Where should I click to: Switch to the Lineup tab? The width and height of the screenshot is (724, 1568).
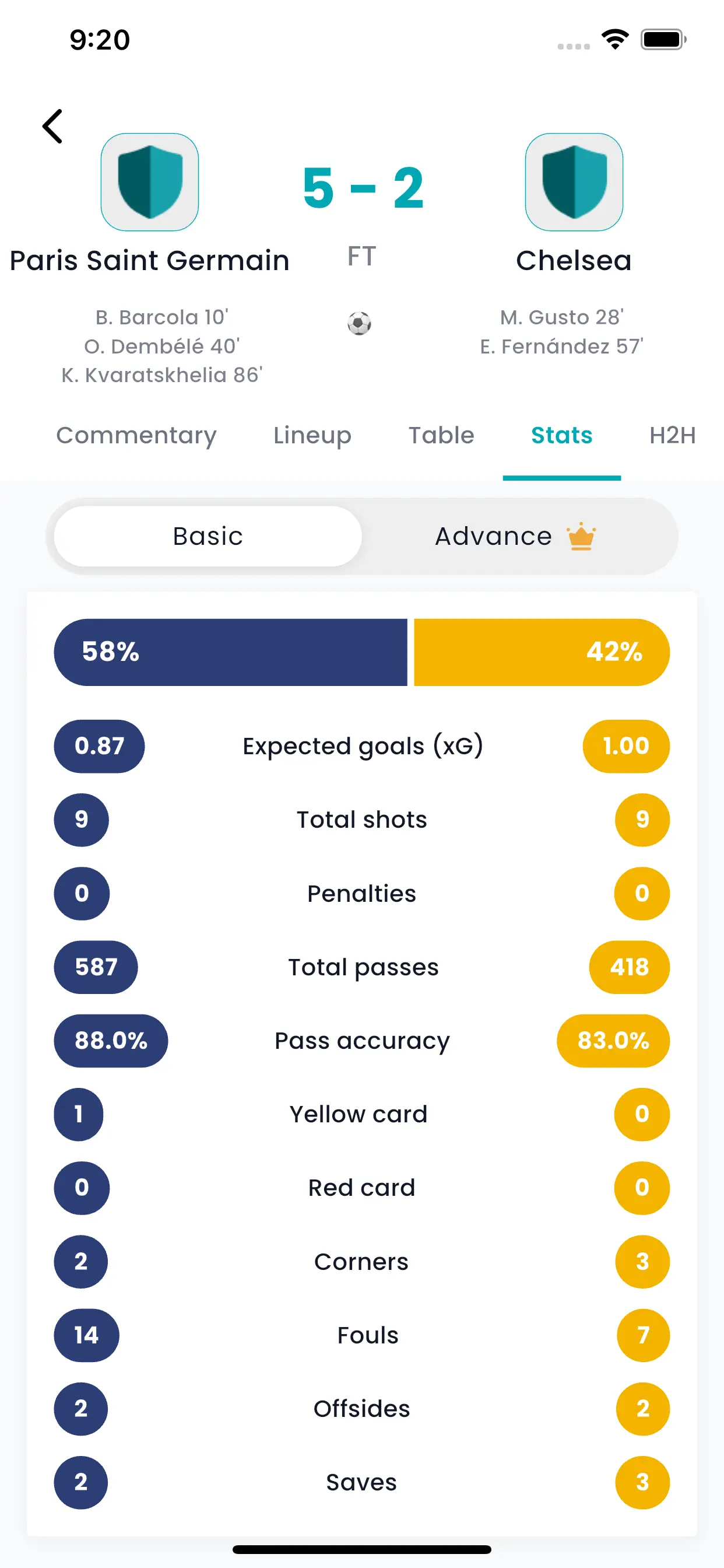pyautogui.click(x=311, y=435)
